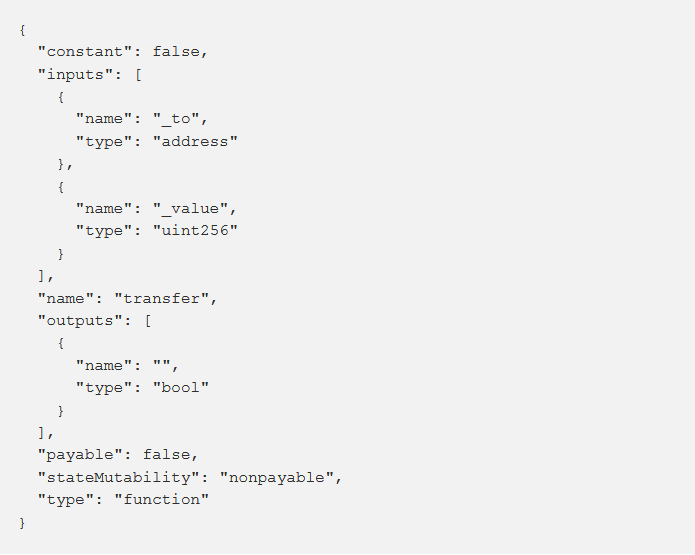Screen dimensions: 695x555
Task: Click the top-level opening curly brace
Action: pyautogui.click(x=23, y=30)
